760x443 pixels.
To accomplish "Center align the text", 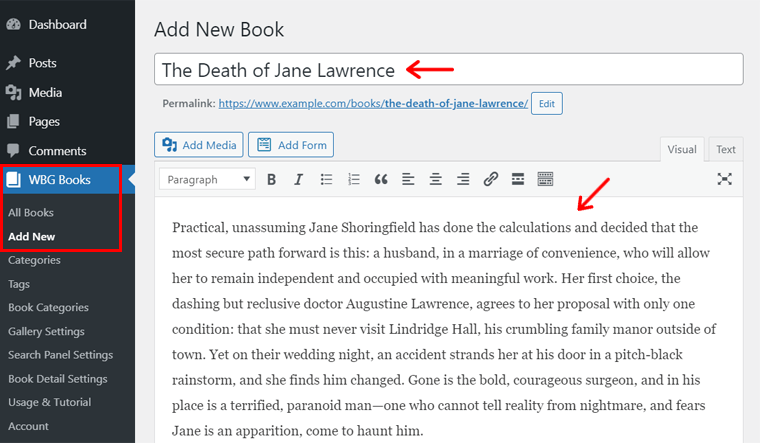I will pyautogui.click(x=435, y=180).
